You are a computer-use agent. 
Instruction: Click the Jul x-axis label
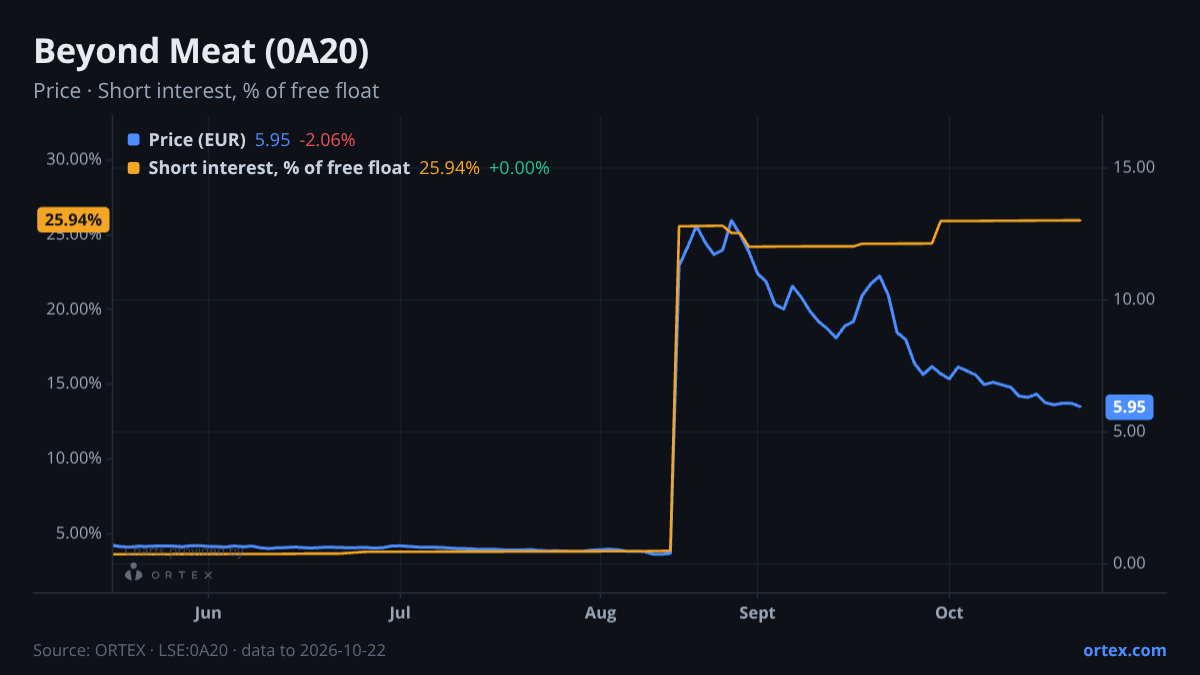click(400, 613)
